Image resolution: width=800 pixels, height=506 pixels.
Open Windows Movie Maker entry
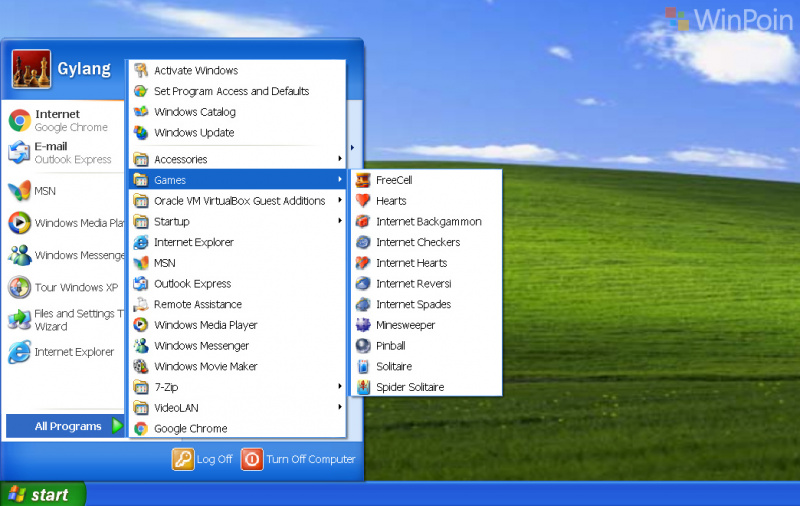(x=237, y=366)
